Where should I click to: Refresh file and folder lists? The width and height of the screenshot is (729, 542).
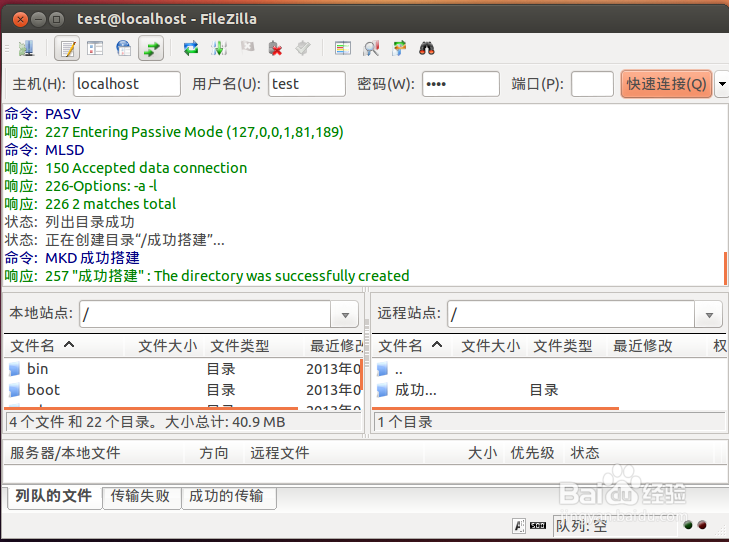pos(191,48)
